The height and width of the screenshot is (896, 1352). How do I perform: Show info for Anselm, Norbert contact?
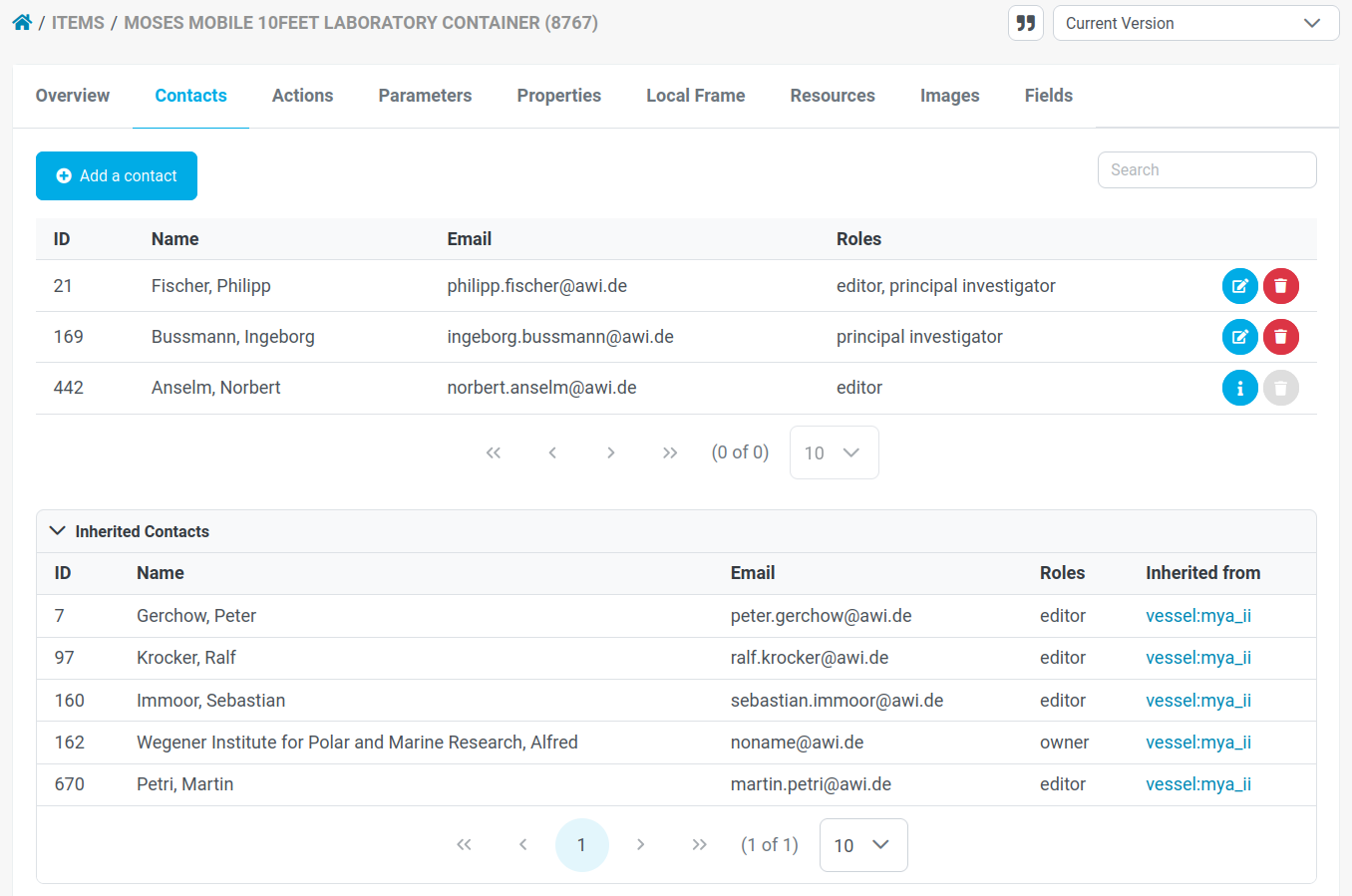(x=1239, y=388)
